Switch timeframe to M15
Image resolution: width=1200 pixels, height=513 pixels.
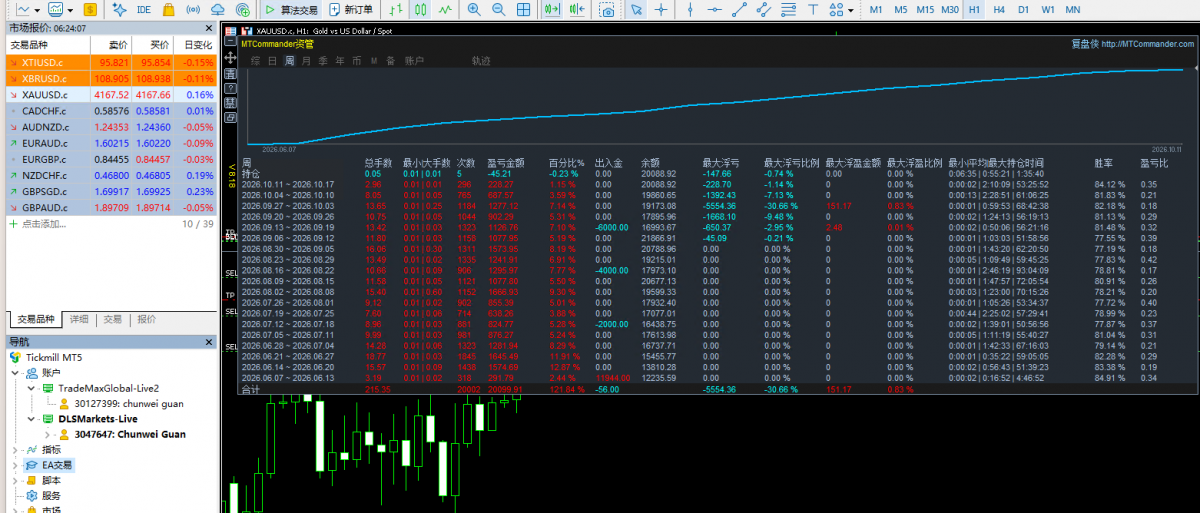coord(925,9)
